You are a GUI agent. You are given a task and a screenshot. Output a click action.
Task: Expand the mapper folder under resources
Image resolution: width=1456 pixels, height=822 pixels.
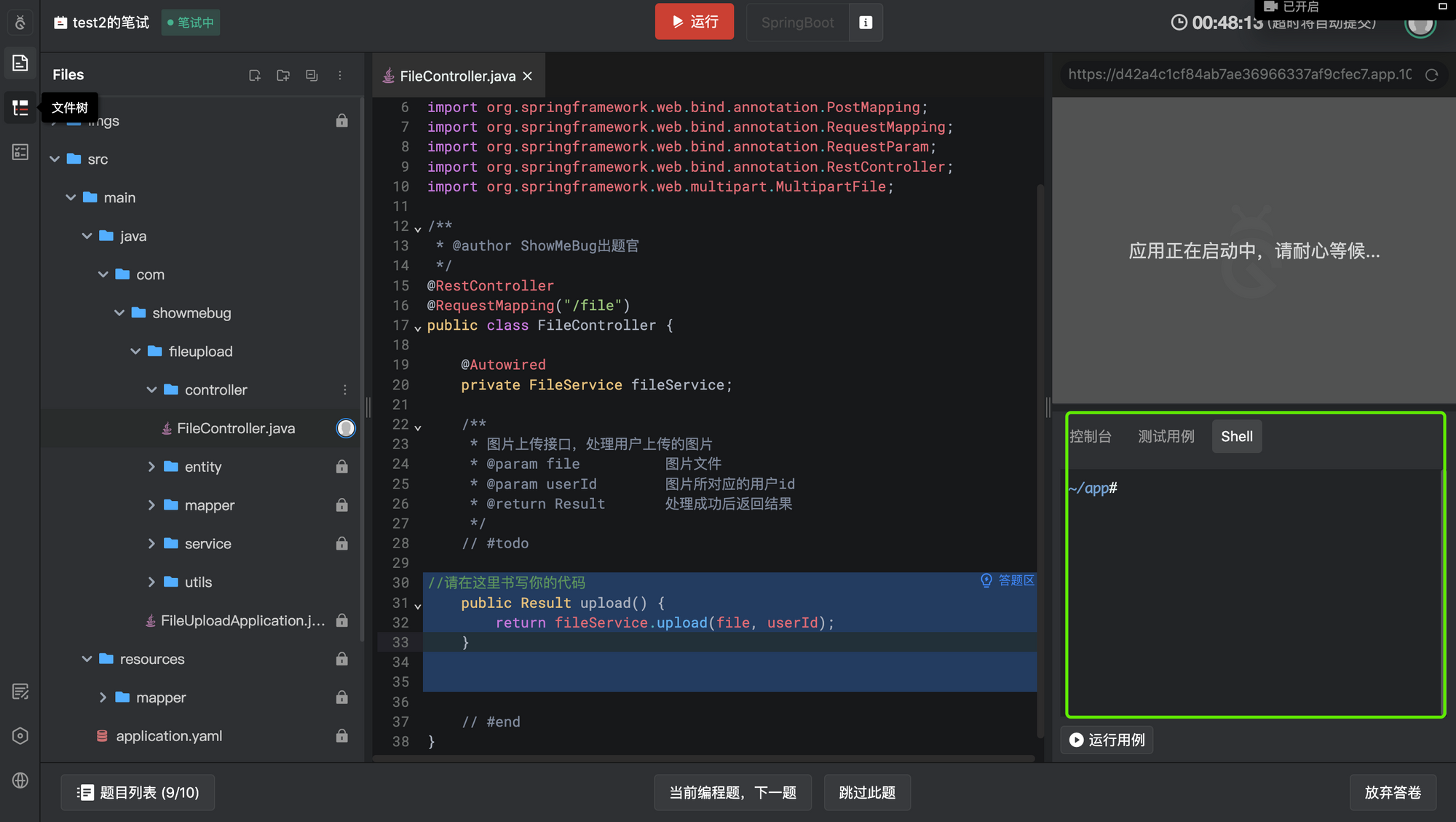(x=103, y=697)
